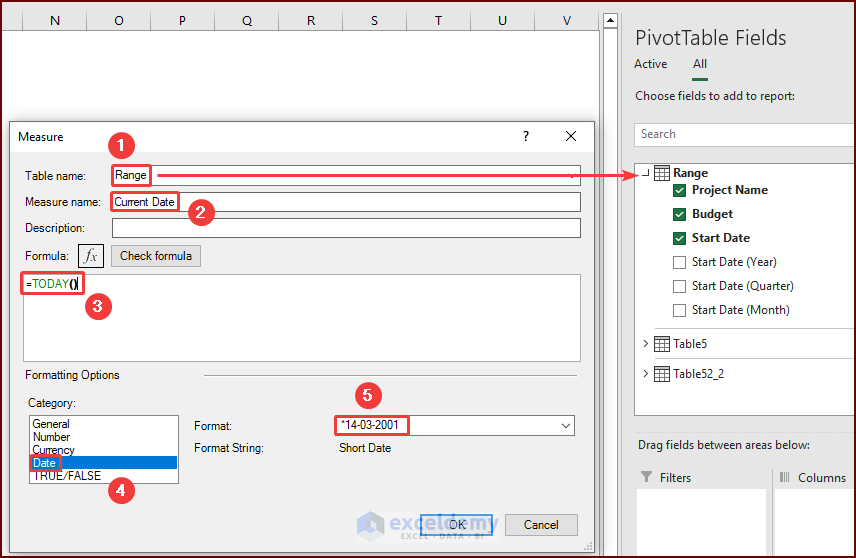Uncheck the Start Date field checkbox

679,239
